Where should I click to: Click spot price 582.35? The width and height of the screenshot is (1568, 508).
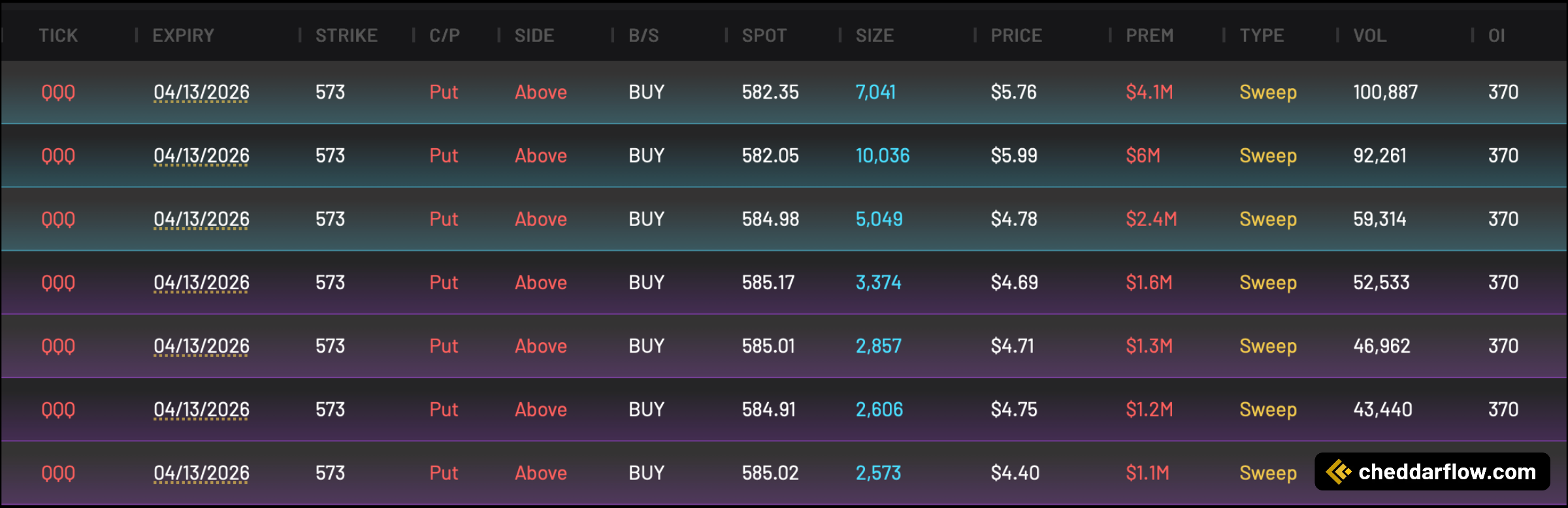point(770,92)
